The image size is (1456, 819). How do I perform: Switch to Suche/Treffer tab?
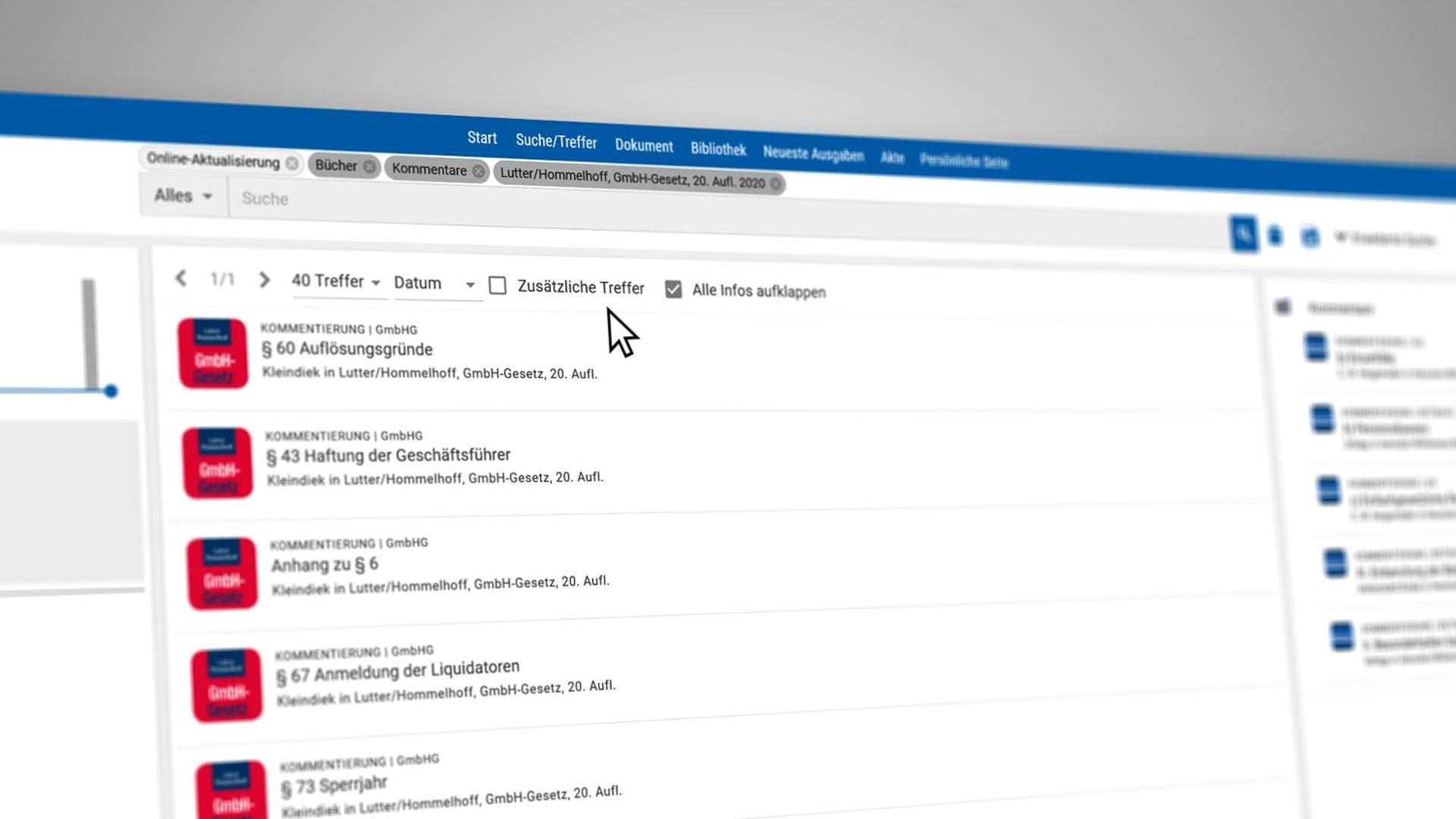[x=556, y=141]
